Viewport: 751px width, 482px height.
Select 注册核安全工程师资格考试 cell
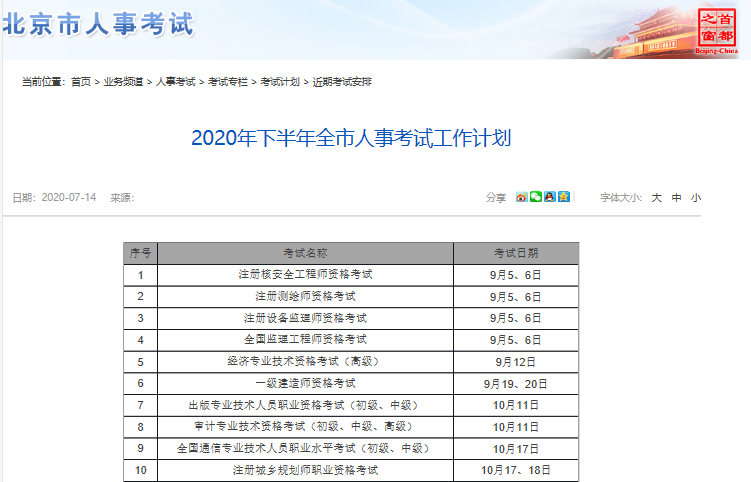tap(306, 275)
